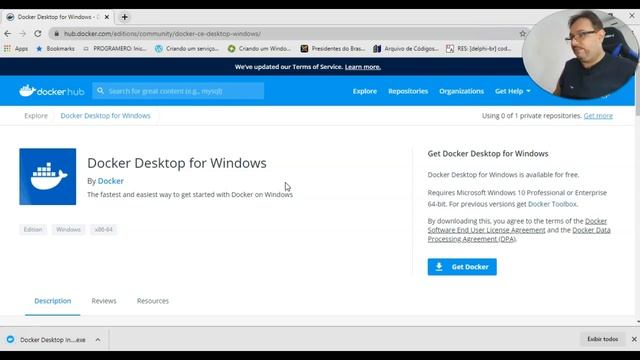Open the Bookmarks folder in bookmarks bar
The height and width of the screenshot is (360, 640).
pyautogui.click(x=56, y=49)
